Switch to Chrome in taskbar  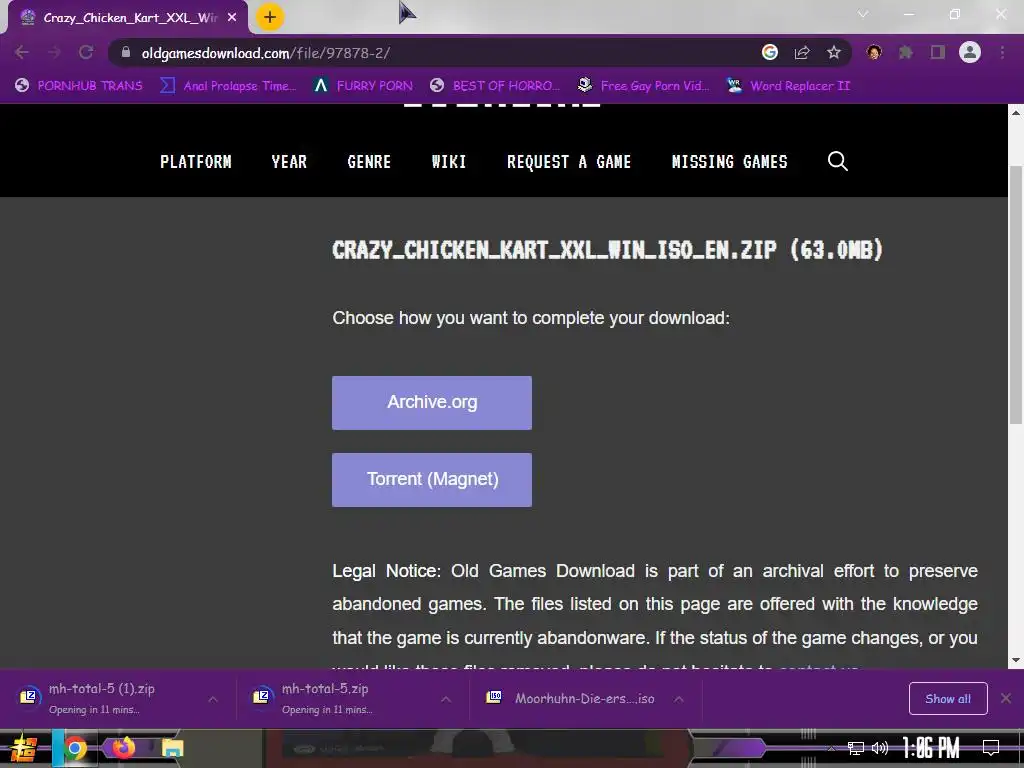coord(75,748)
